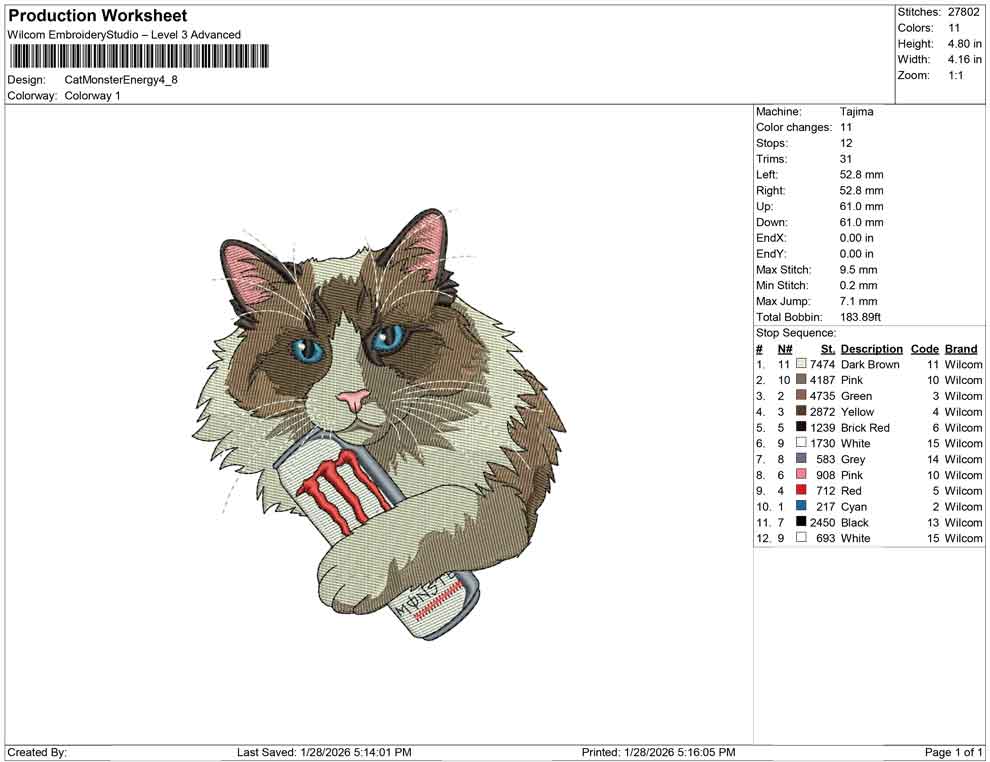The width and height of the screenshot is (990, 762).
Task: Click the Total Bobbin value '183.89ft'
Action: pos(861,317)
